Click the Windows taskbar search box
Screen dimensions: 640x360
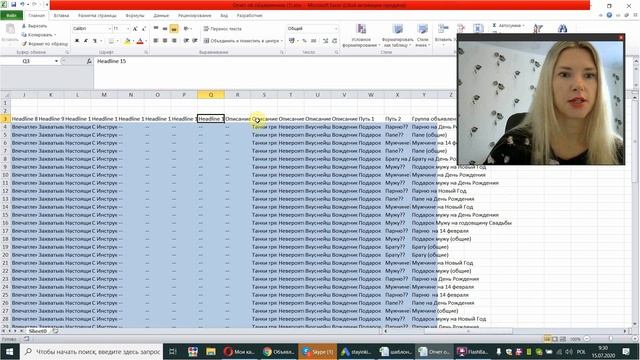[x=92, y=351]
